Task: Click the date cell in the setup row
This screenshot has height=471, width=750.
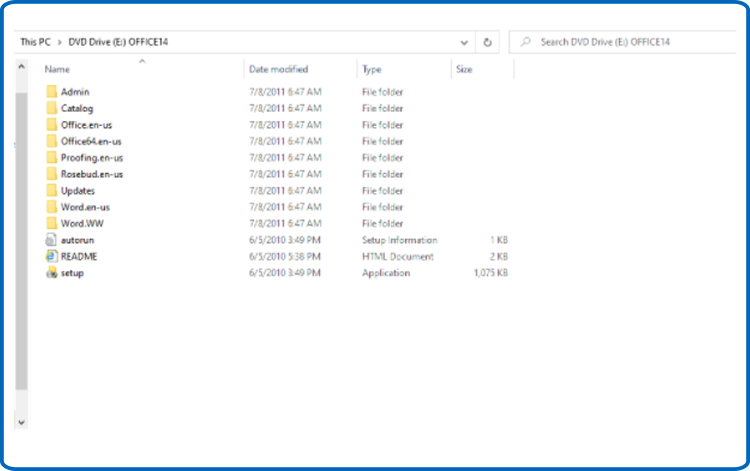Action: 285,273
